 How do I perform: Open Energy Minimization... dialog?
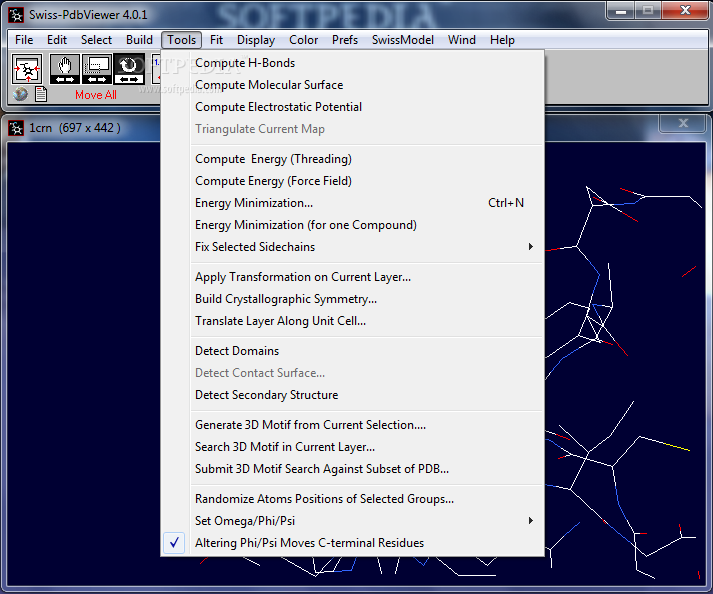click(352, 203)
